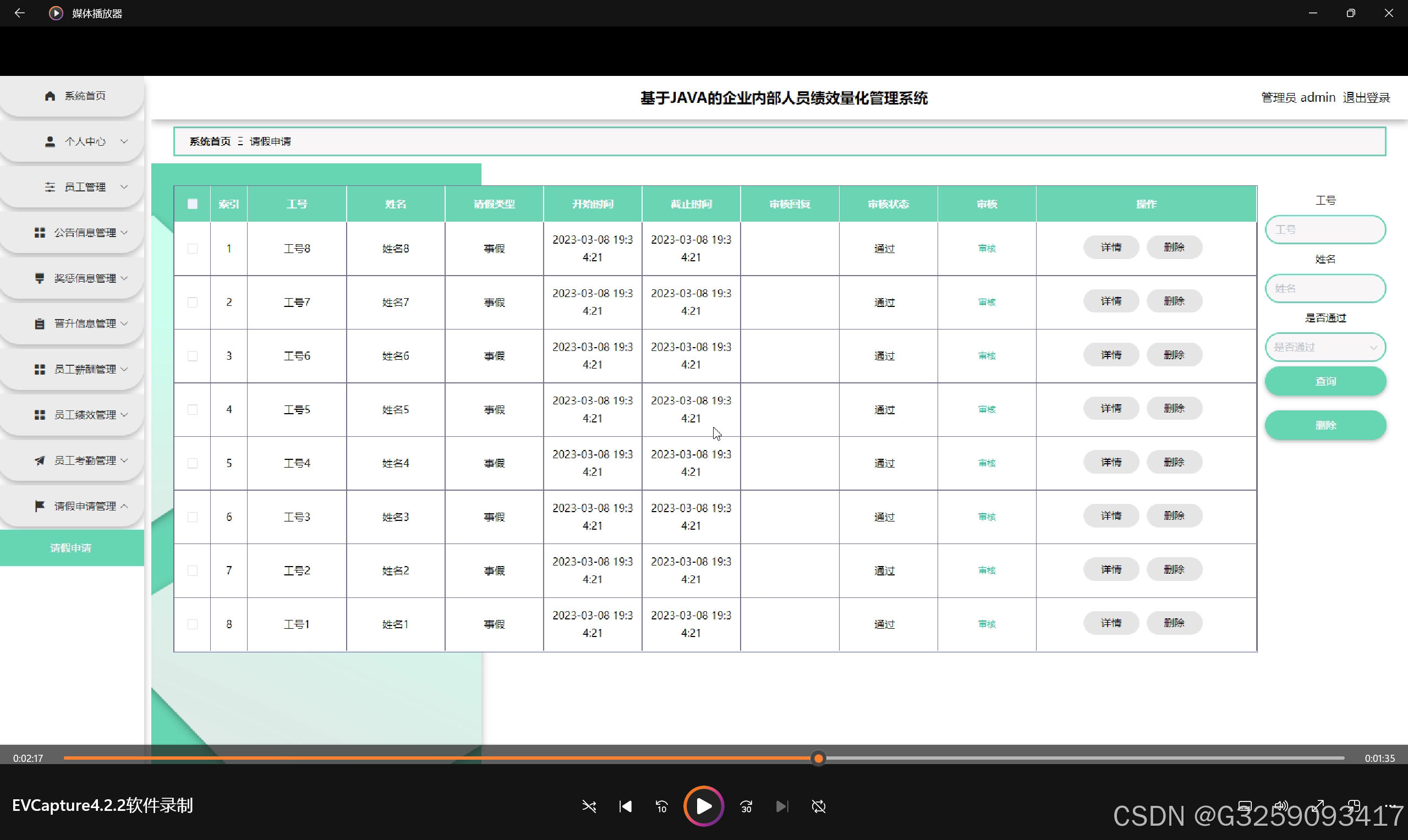This screenshot has width=1408, height=840.
Task: Go to previous track
Action: (626, 806)
